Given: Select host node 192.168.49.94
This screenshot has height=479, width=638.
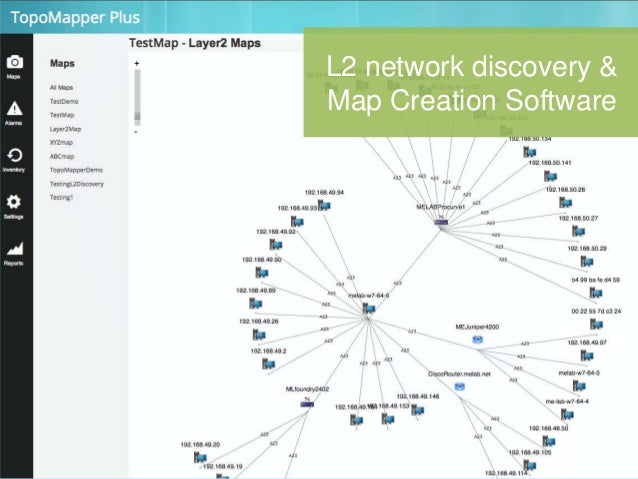Looking at the screenshot, I should pos(324,206).
